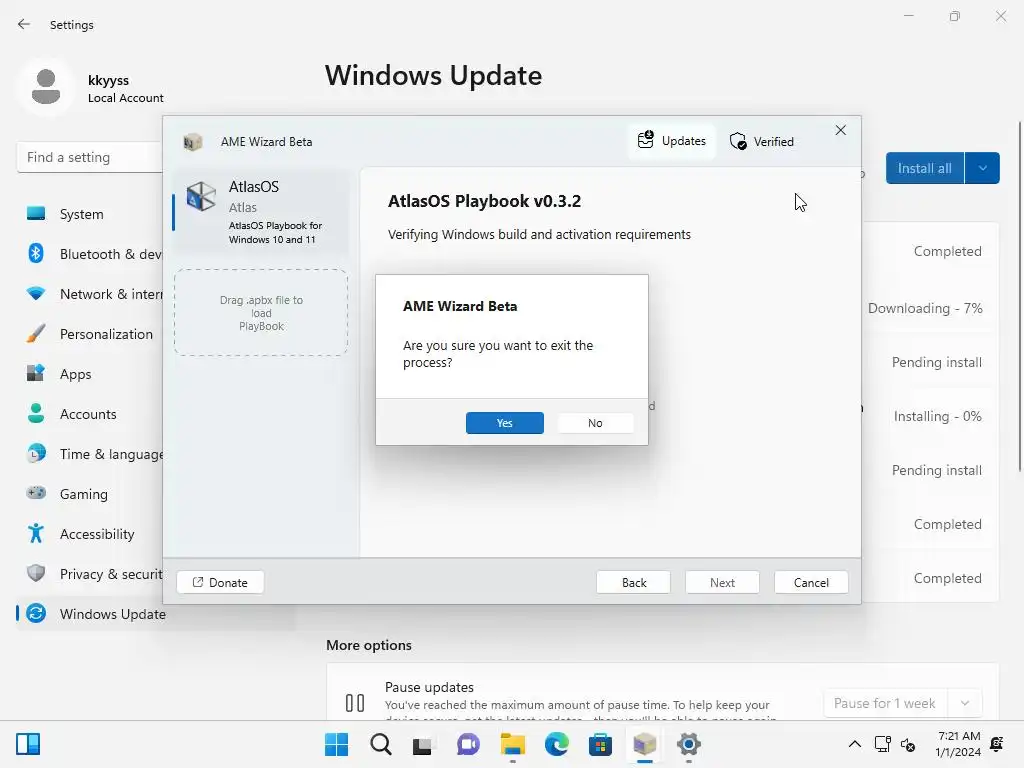Screen dimensions: 1024x768
Task: Click the Time & language clock icon
Action: click(x=36, y=453)
